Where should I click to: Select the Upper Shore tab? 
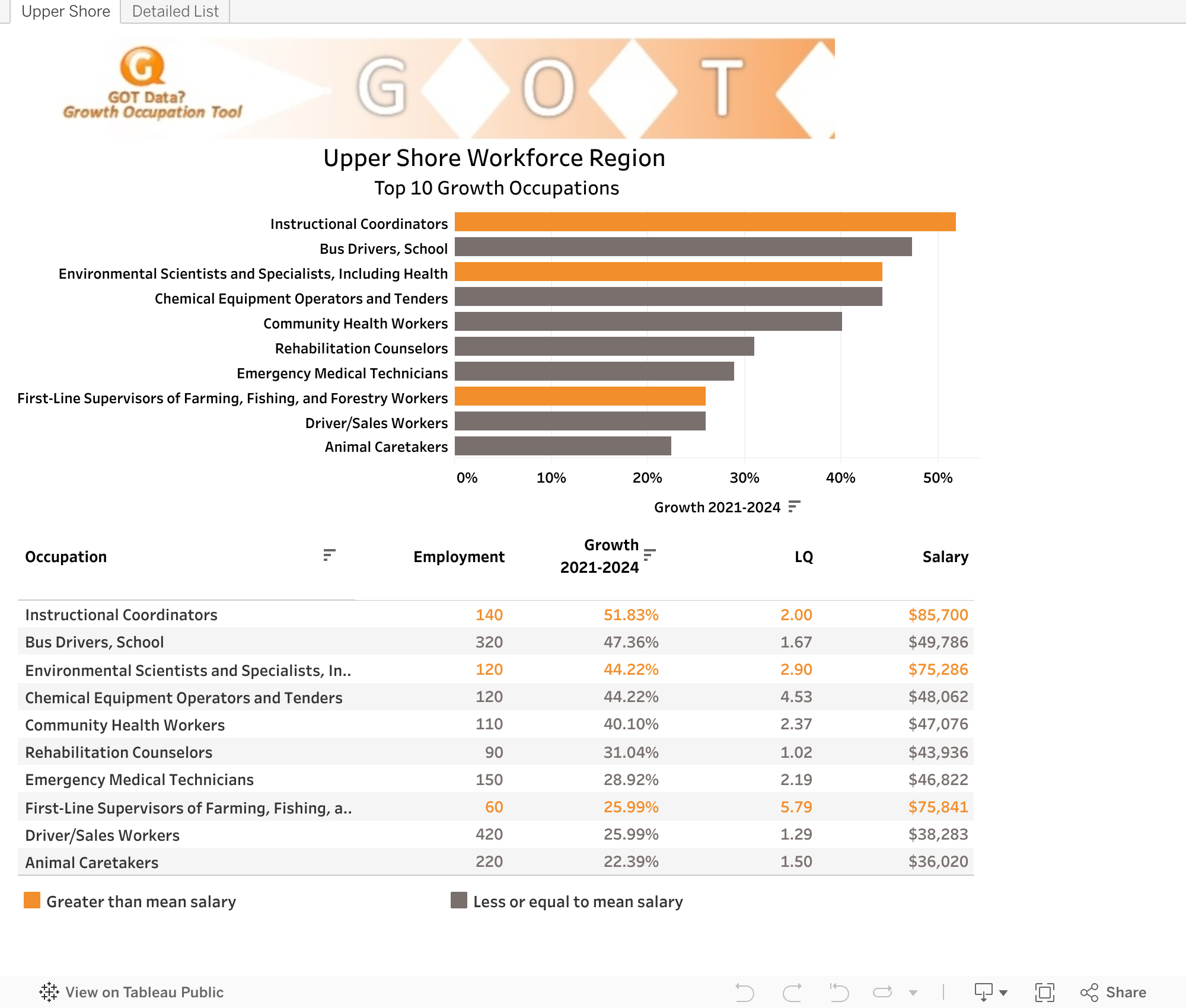coord(65,11)
